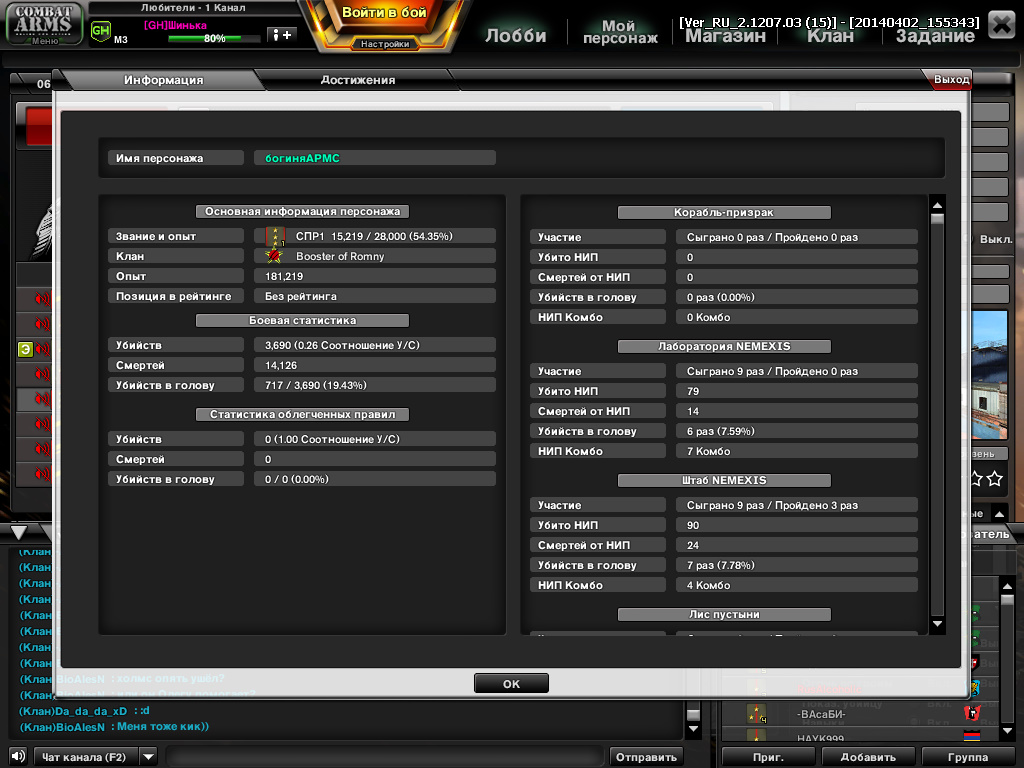
Task: Click the green GH clan emblem
Action: 101,31
